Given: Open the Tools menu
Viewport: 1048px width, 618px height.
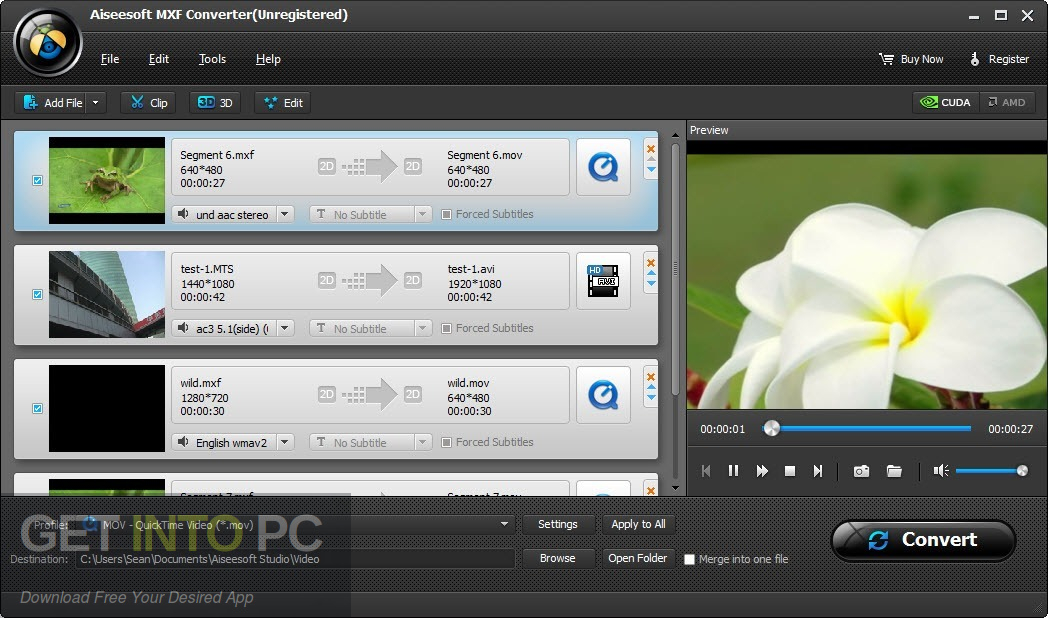Looking at the screenshot, I should pos(212,59).
